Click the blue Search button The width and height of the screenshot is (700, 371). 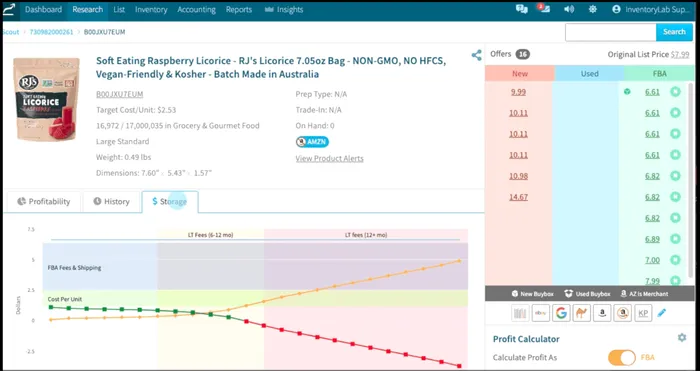pos(674,32)
